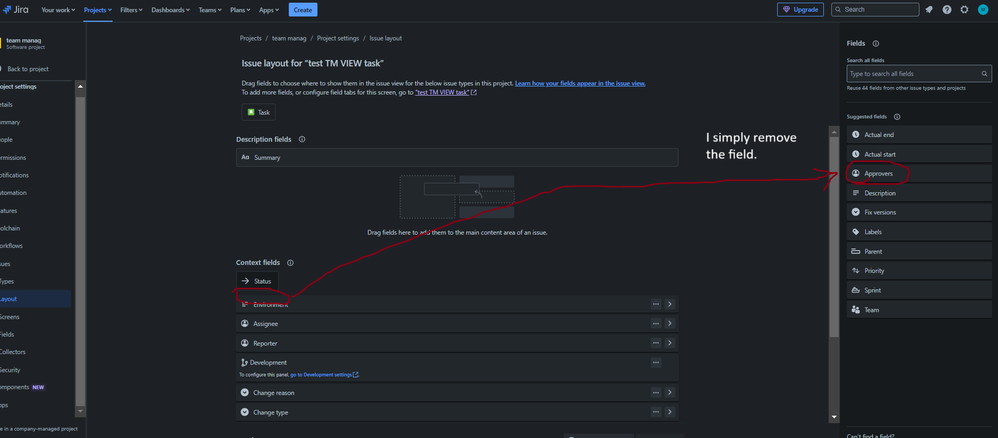Click the Project settings breadcrumb
The image size is (998, 438).
click(x=338, y=38)
